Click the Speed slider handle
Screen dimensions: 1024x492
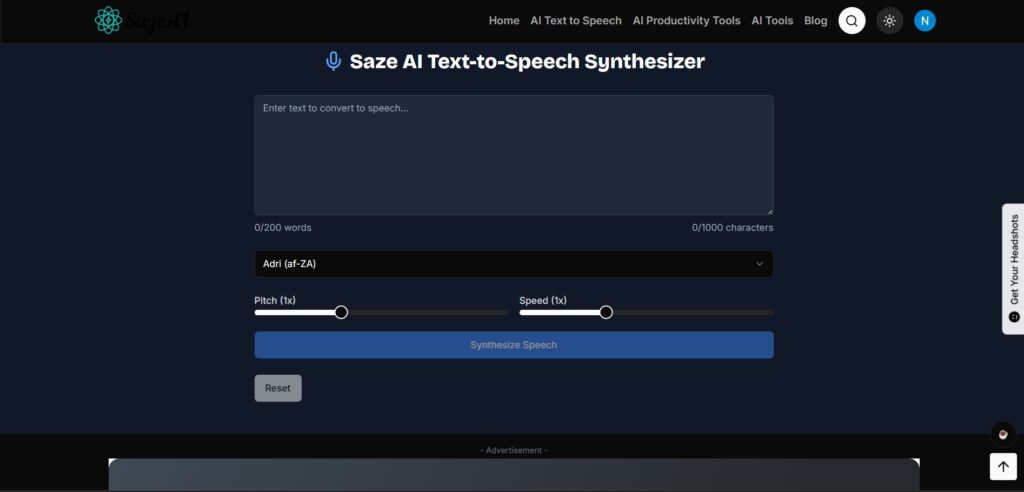point(606,312)
